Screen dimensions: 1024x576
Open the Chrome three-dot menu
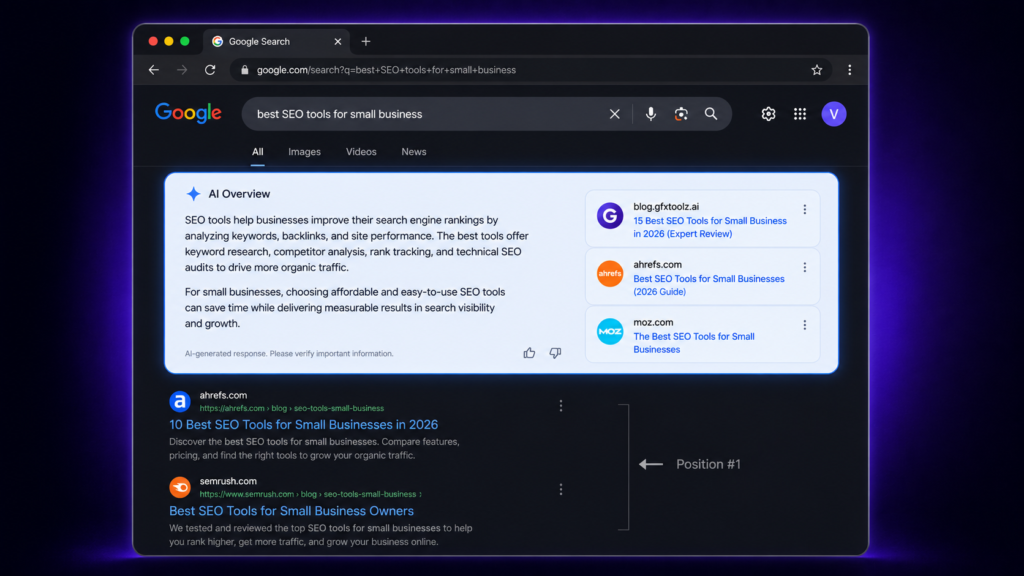(850, 70)
